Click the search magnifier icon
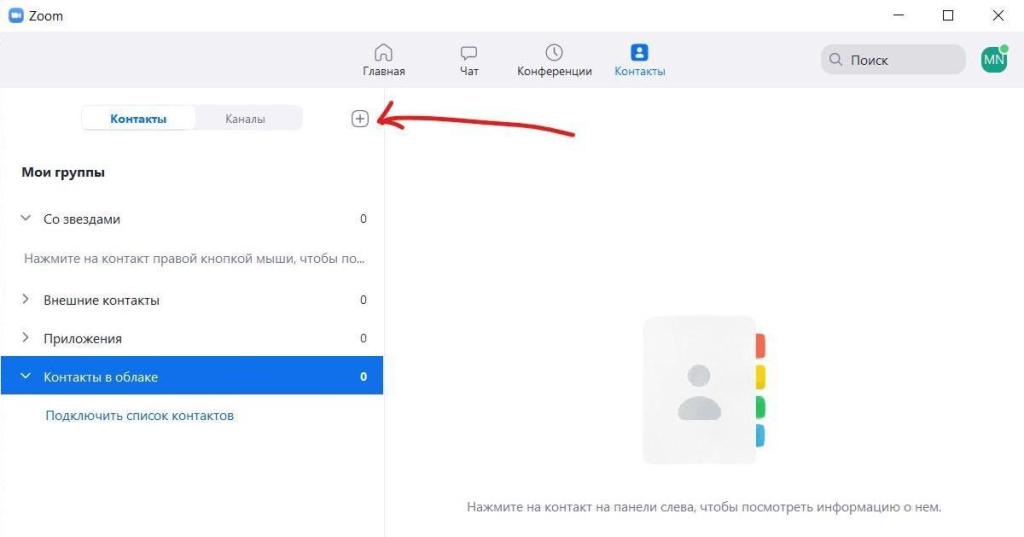The width and height of the screenshot is (1024, 537). tap(835, 60)
